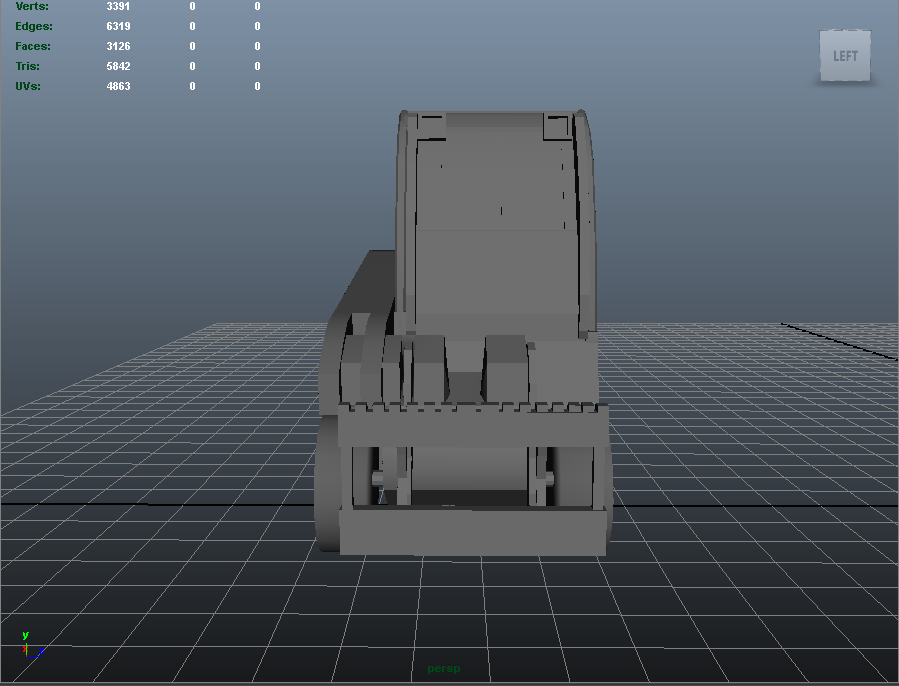This screenshot has height=686, width=899.
Task: Click the Edges count value 6319
Action: coord(118,26)
